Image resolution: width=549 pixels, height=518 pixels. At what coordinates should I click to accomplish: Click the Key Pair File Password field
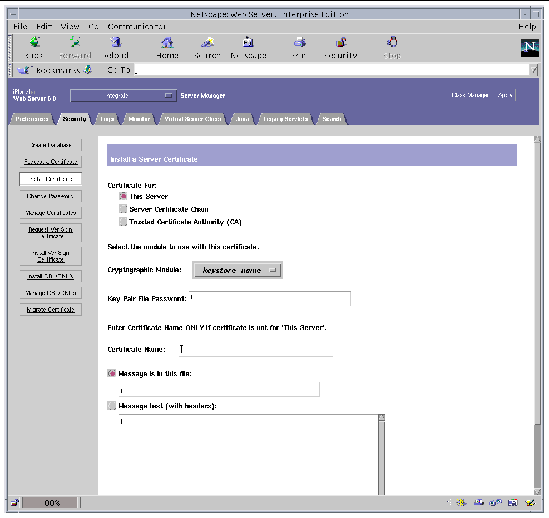click(270, 298)
